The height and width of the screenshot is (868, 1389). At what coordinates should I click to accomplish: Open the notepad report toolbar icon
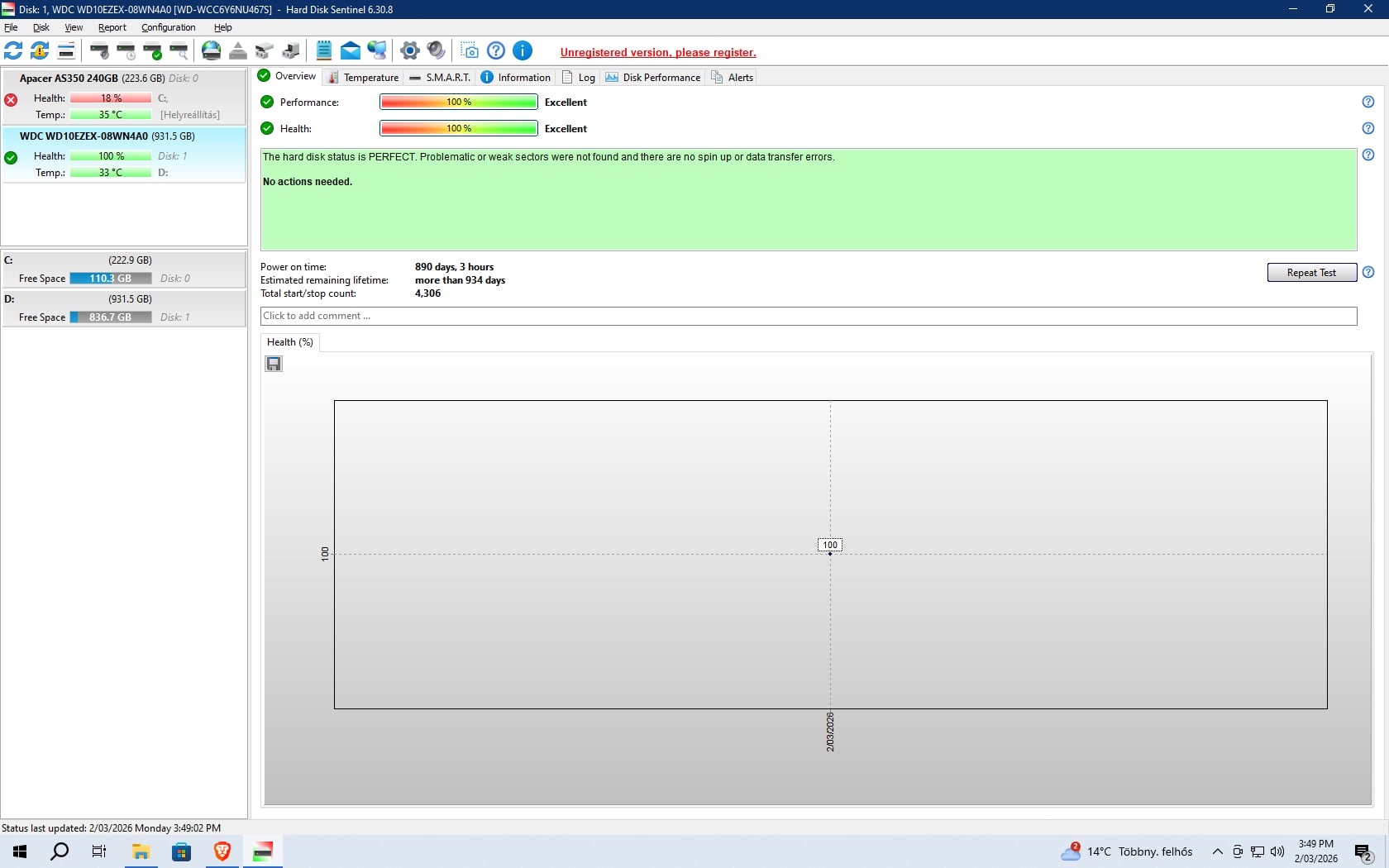pos(324,51)
